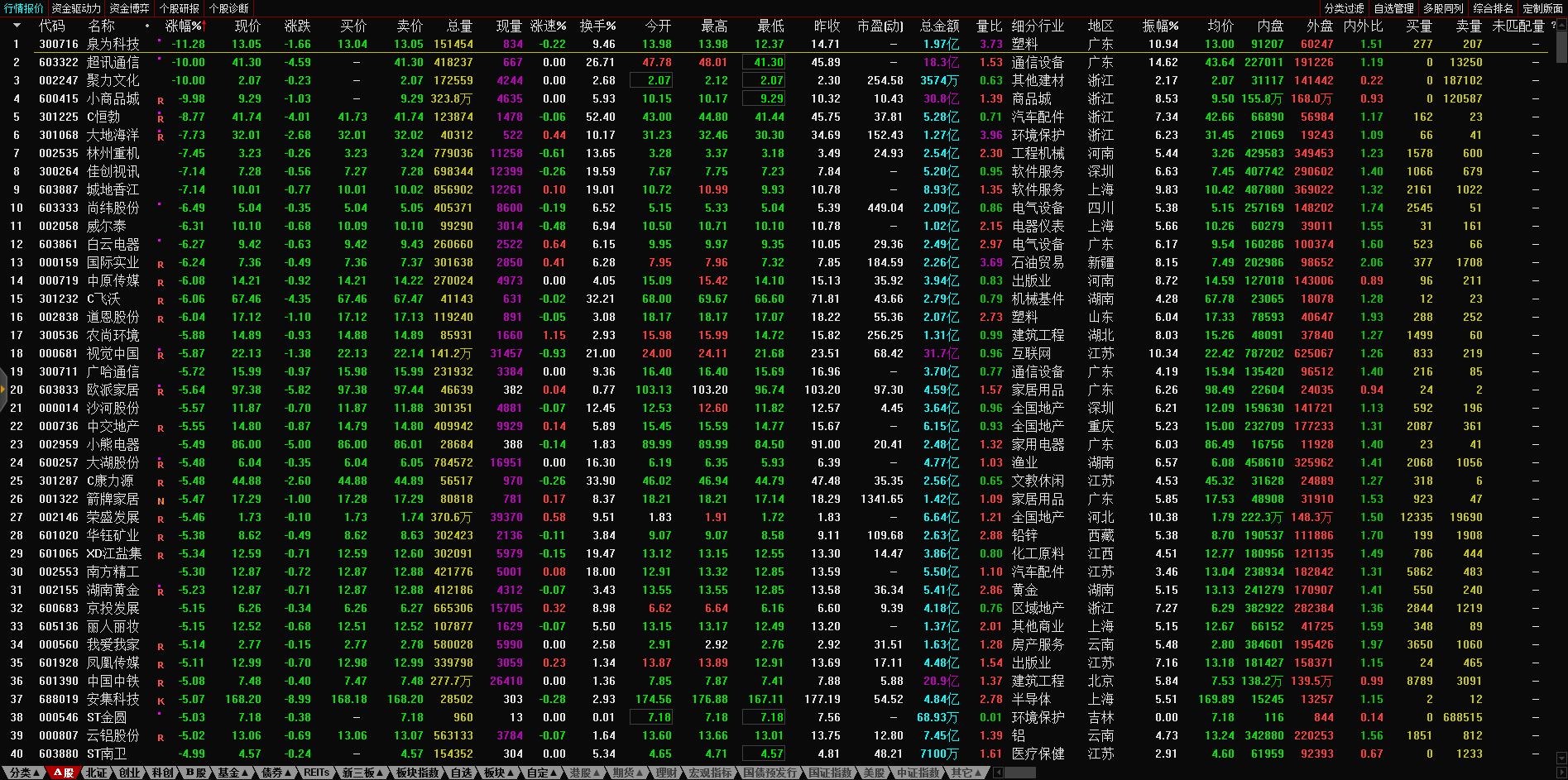Open the column header dropdown triangle
Screen dimensions: 1568x780
coord(16,26)
